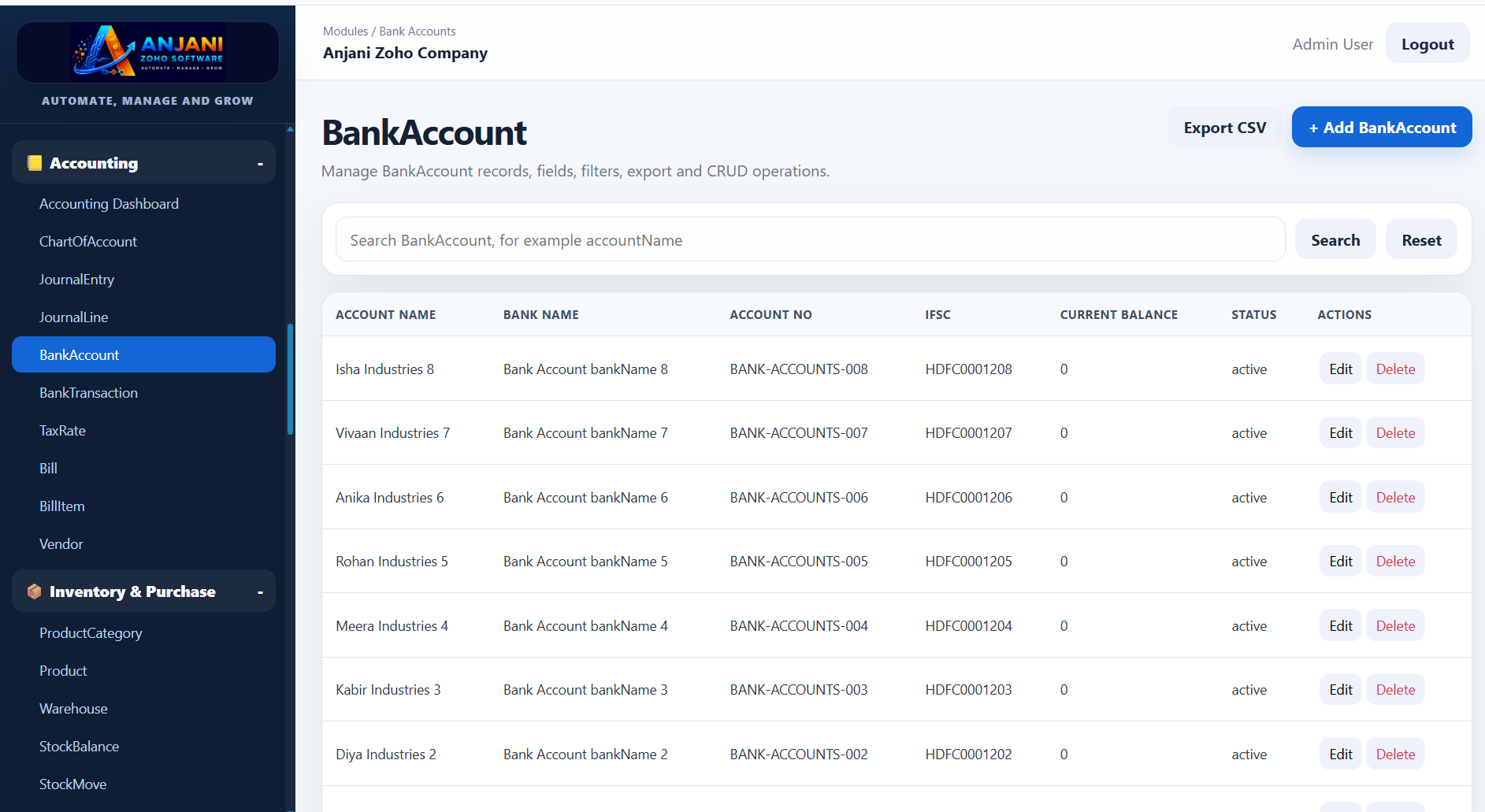
Task: Edit the Vivaan Industries 7 record
Action: click(1340, 433)
